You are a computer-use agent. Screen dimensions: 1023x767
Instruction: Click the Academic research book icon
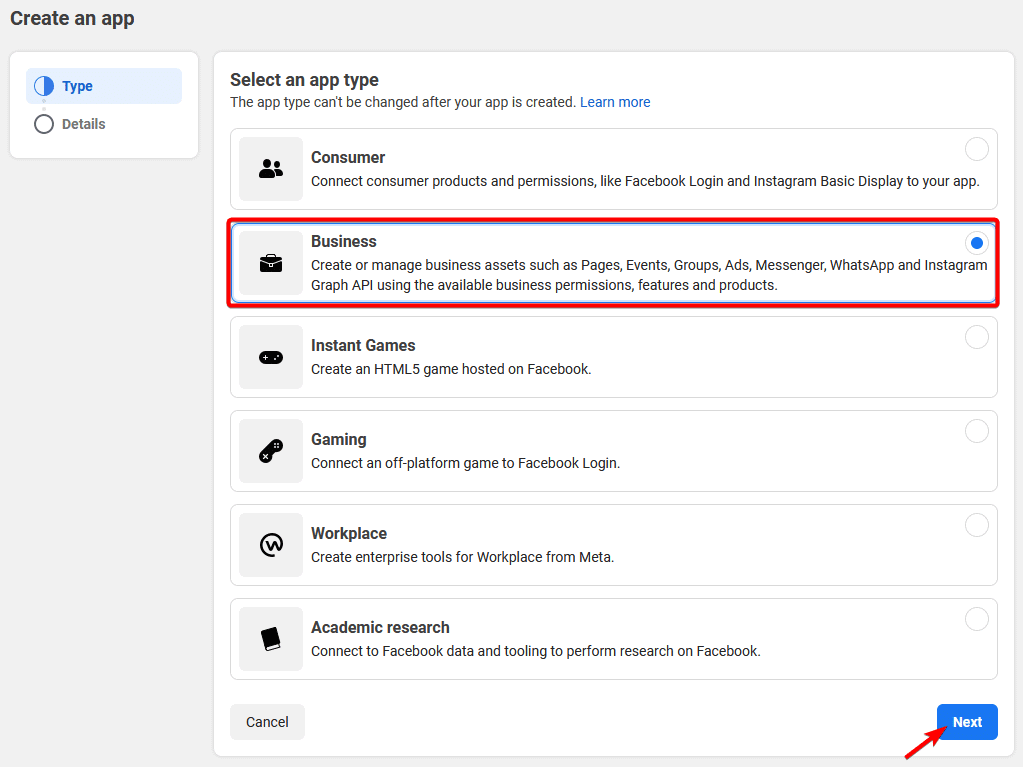pyautogui.click(x=270, y=639)
